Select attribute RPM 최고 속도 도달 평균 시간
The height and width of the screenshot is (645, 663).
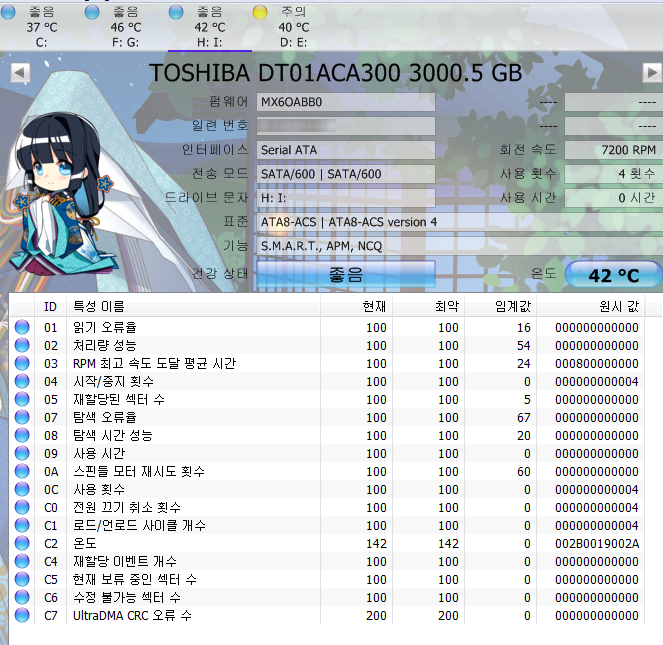pos(154,363)
